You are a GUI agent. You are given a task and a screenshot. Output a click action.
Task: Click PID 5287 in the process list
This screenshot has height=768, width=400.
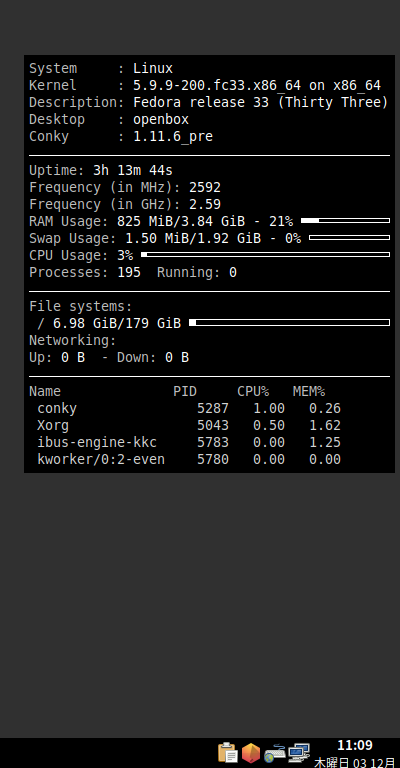pyautogui.click(x=213, y=408)
